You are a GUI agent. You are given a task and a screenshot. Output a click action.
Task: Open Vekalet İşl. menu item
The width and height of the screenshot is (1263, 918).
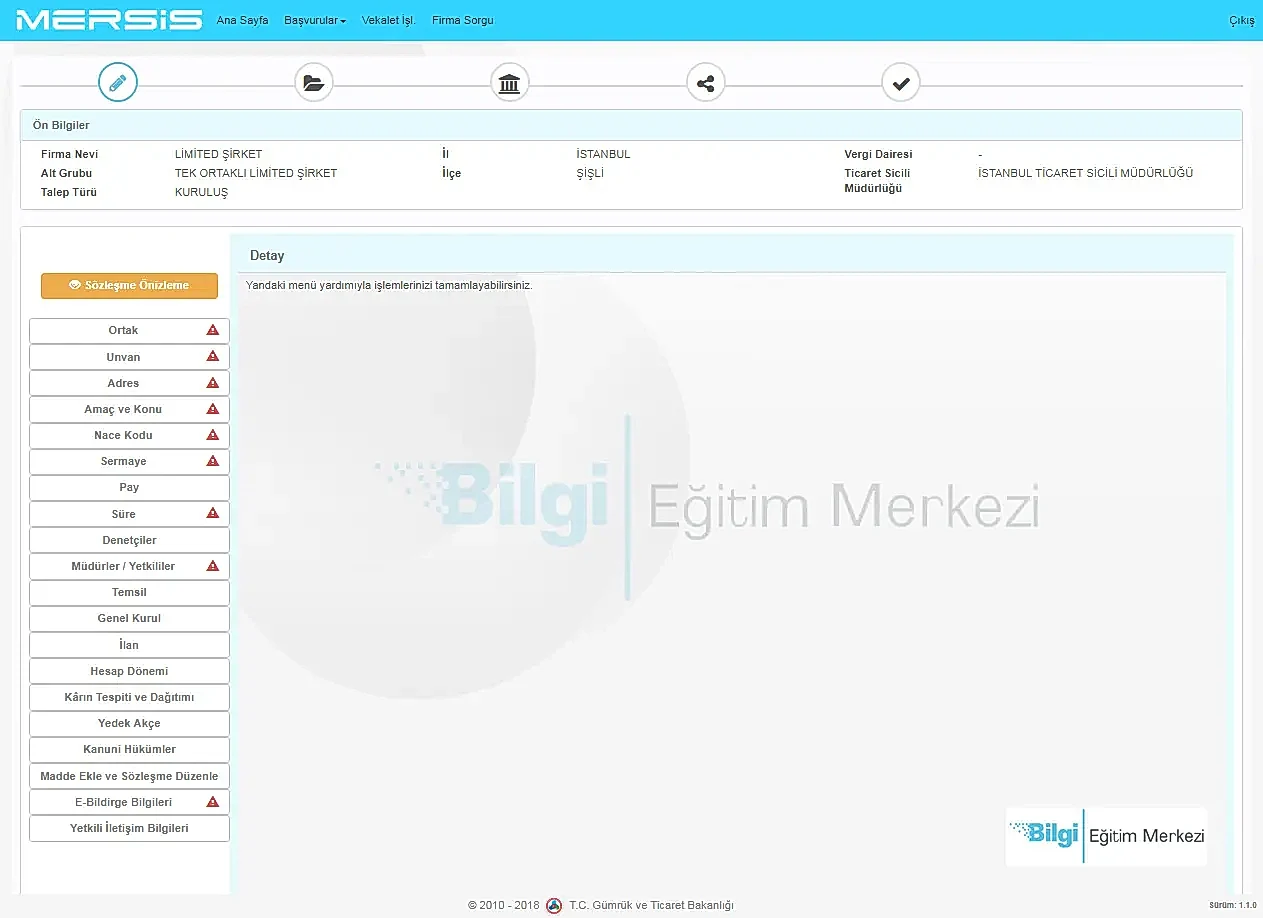click(x=388, y=20)
